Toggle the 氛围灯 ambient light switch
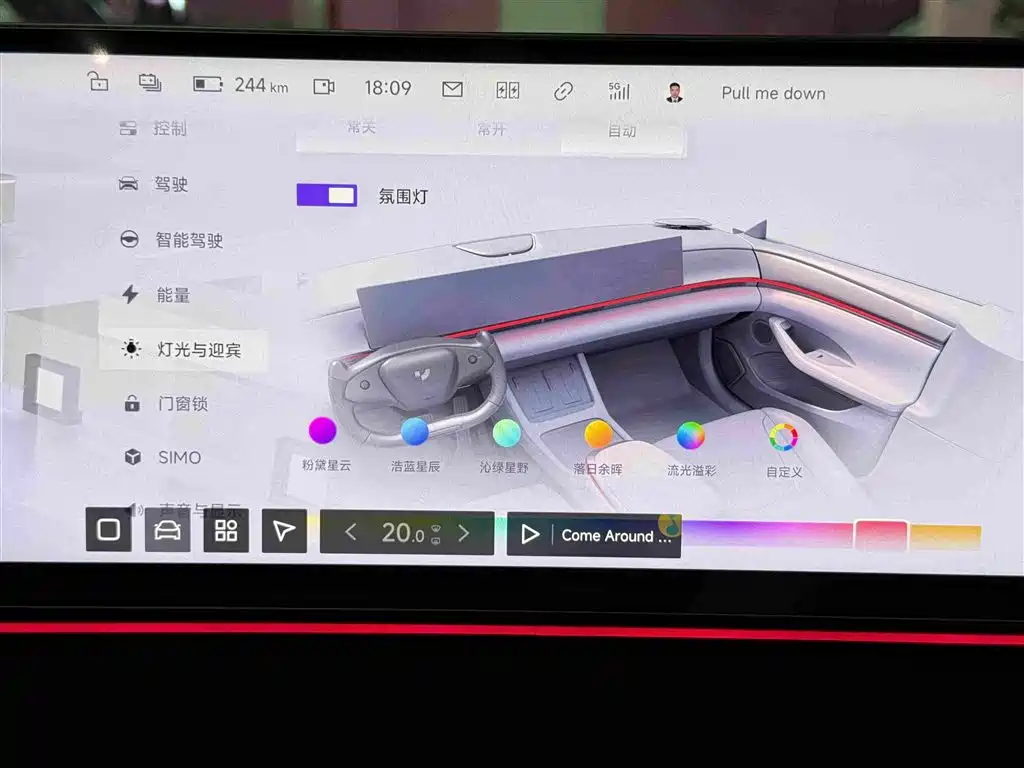Image resolution: width=1024 pixels, height=768 pixels. coord(327,195)
